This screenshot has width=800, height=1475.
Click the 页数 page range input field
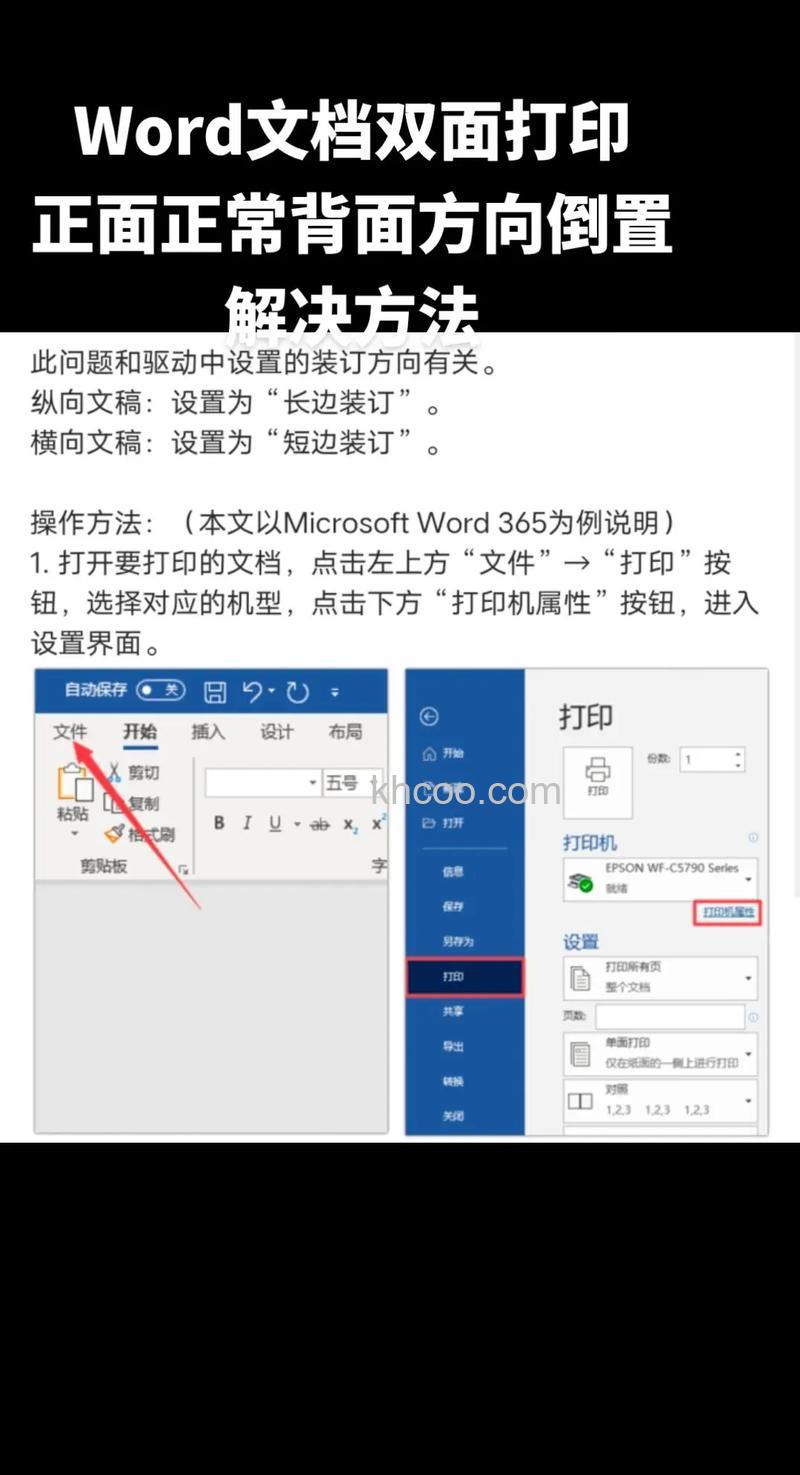[670, 1016]
